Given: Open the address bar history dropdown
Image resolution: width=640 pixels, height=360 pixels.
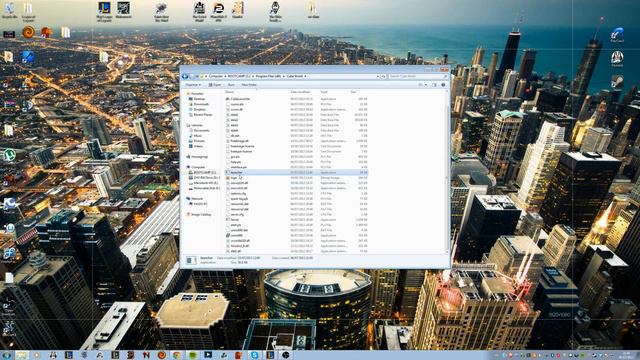Looking at the screenshot, I should click(378, 76).
